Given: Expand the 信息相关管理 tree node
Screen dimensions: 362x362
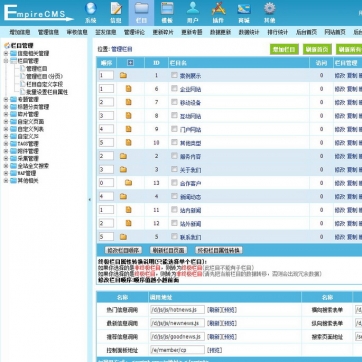Looking at the screenshot, I should pos(6,53).
